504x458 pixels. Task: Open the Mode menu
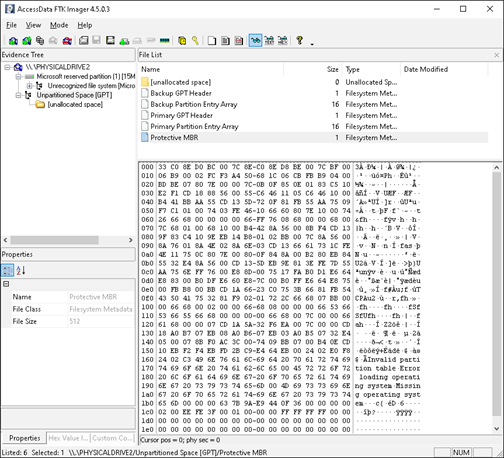59,25
